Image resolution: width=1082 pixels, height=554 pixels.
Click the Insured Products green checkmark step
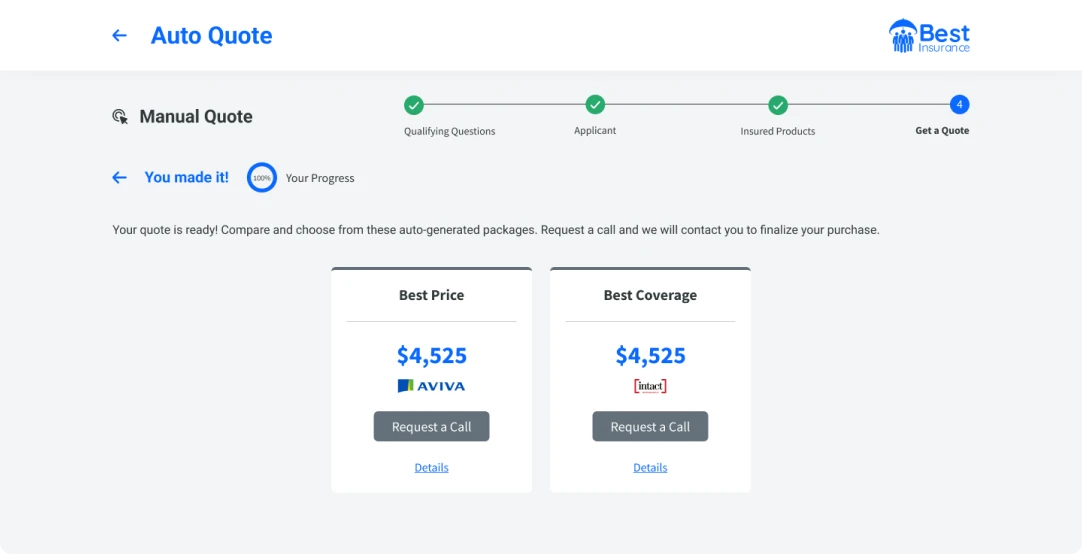coord(778,105)
